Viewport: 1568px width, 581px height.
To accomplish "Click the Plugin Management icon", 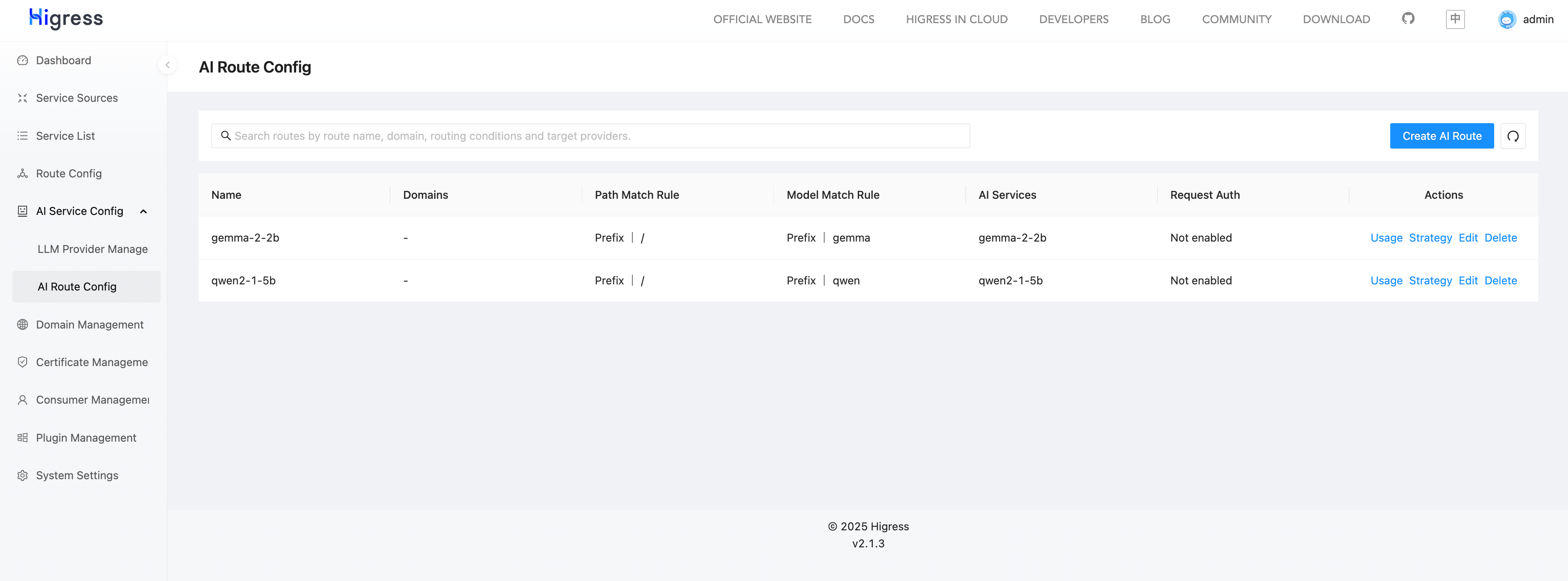I will [x=23, y=438].
